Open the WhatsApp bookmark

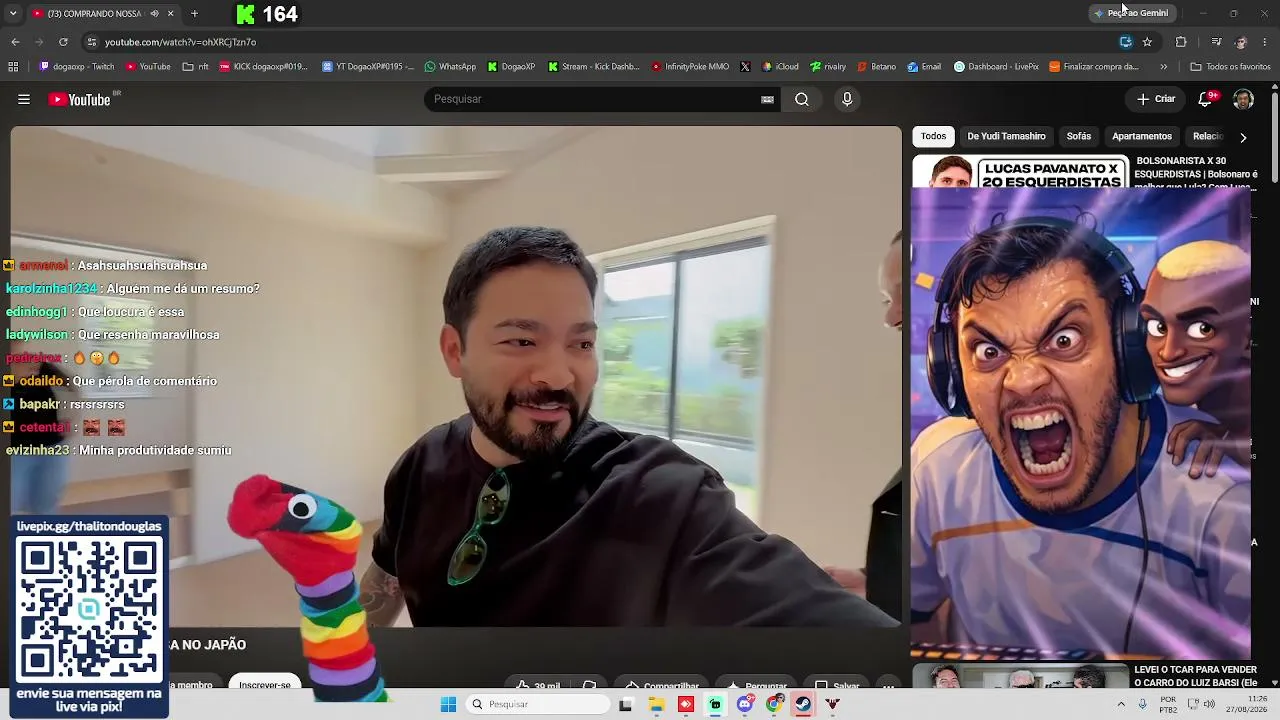(450, 67)
